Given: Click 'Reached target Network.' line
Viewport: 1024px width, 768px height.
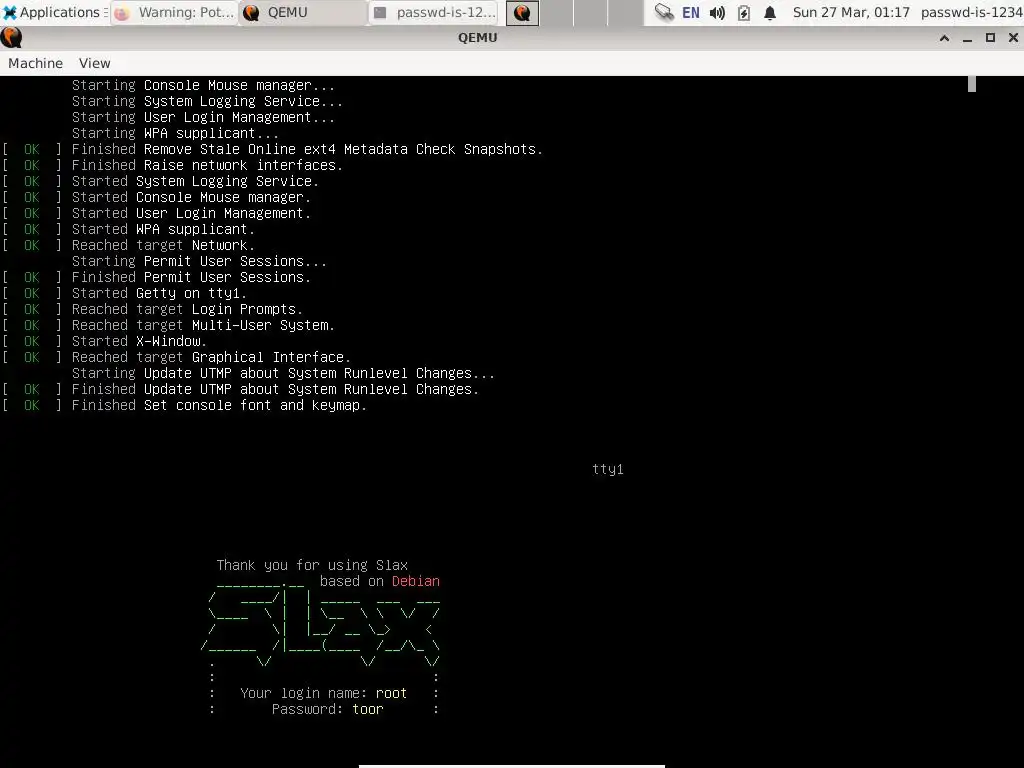Looking at the screenshot, I should click(x=163, y=245).
